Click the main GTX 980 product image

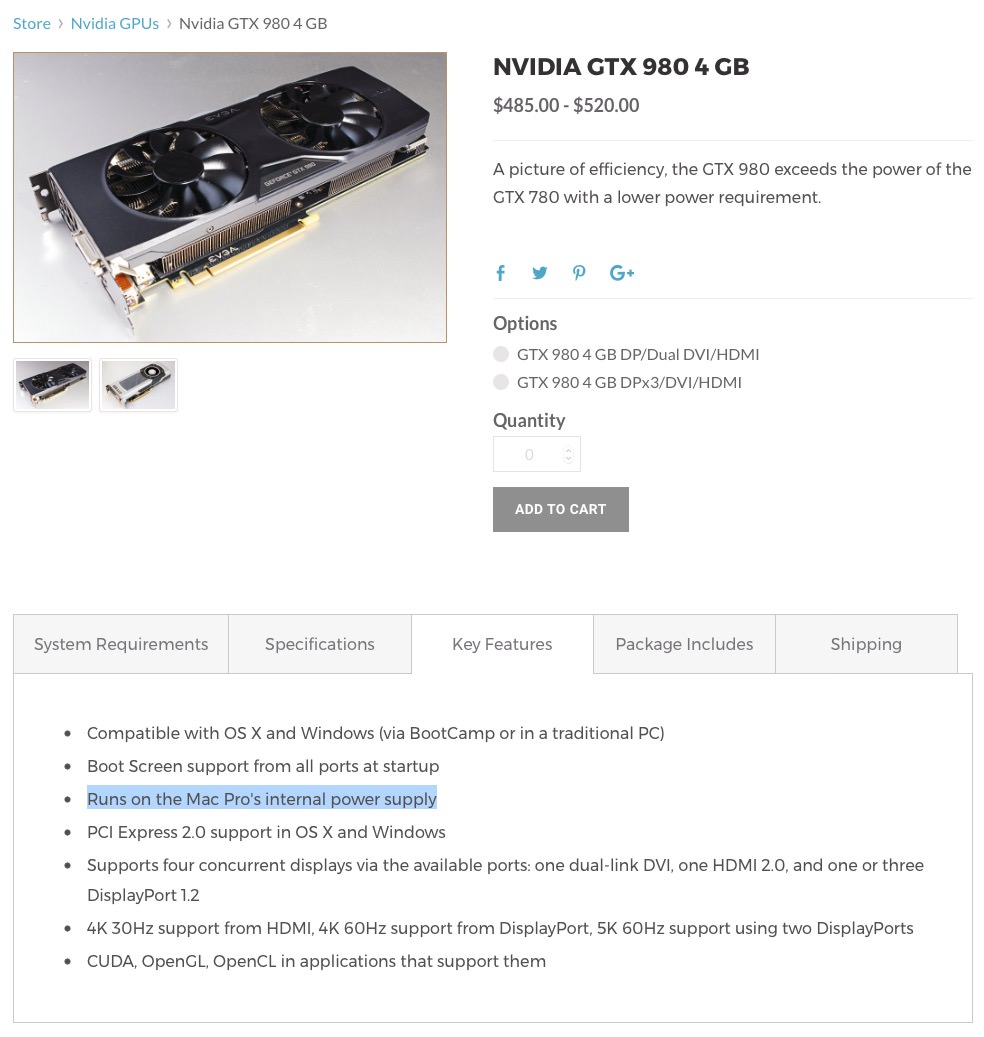(230, 197)
